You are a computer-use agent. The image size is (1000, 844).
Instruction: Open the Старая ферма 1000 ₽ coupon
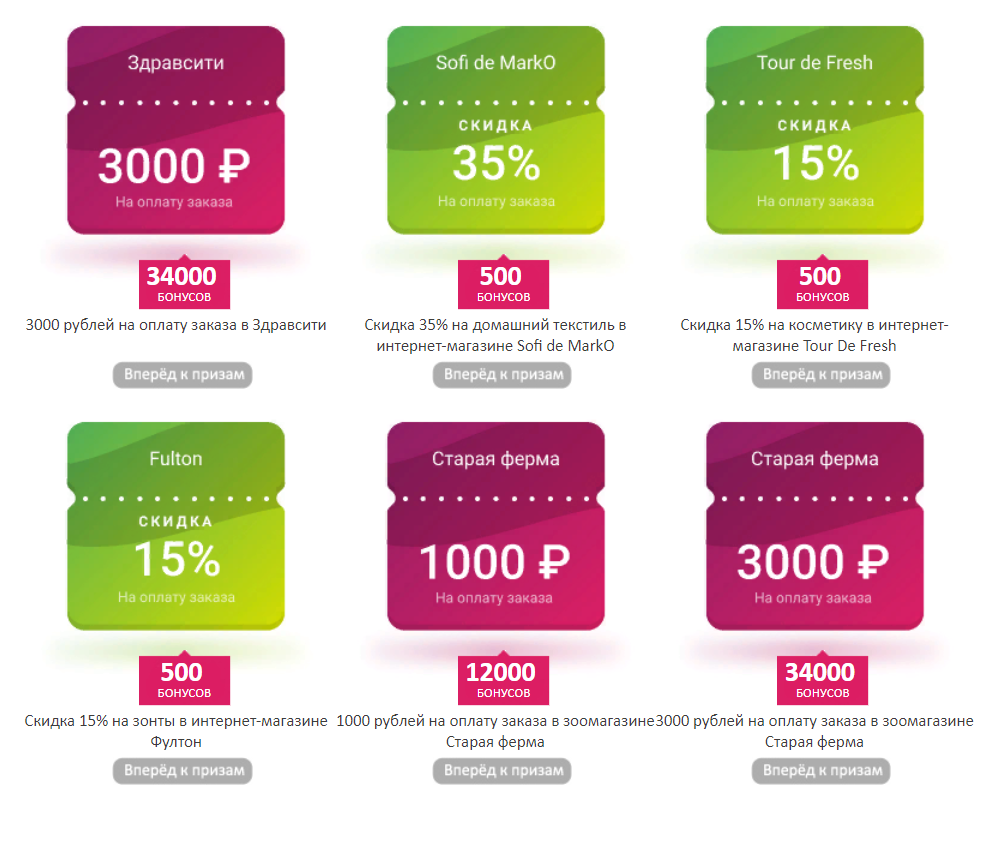(x=496, y=526)
